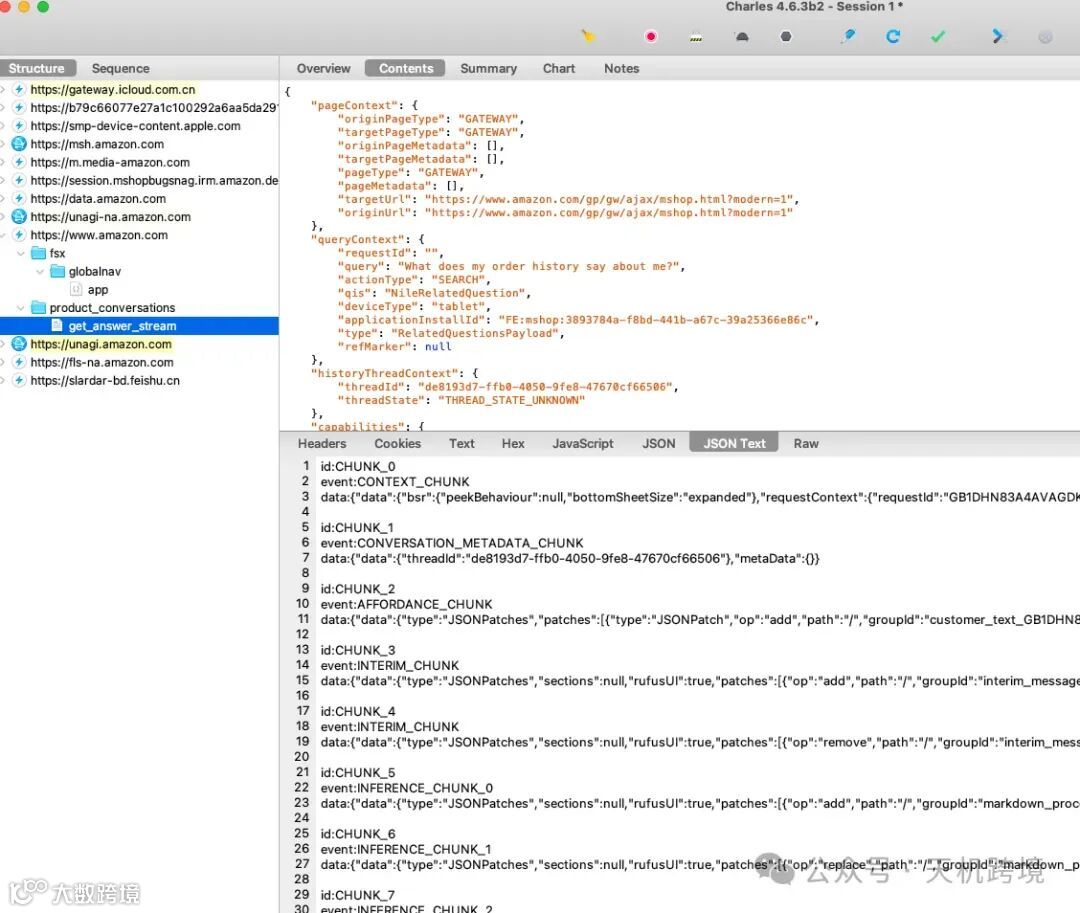The height and width of the screenshot is (913, 1080).
Task: Click the app file icon under globalnav
Action: [75, 290]
